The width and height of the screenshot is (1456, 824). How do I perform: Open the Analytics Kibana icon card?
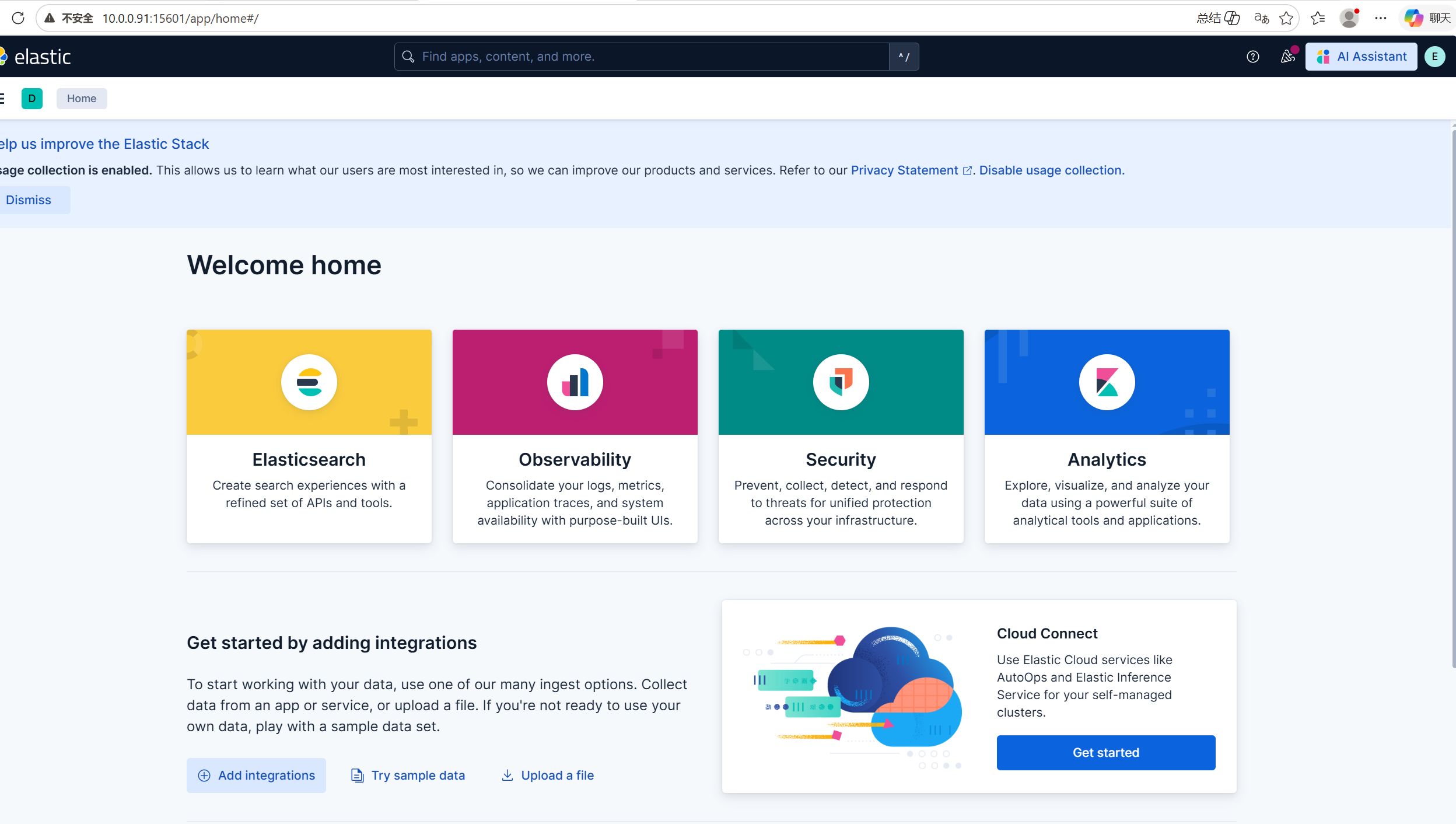(x=1107, y=382)
